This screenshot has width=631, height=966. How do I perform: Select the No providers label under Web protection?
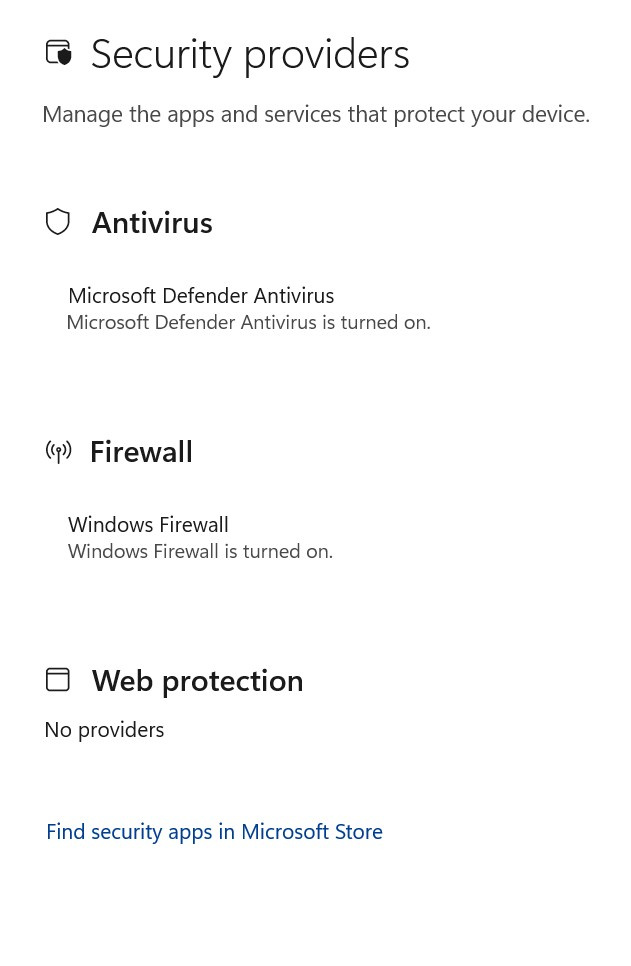[104, 729]
